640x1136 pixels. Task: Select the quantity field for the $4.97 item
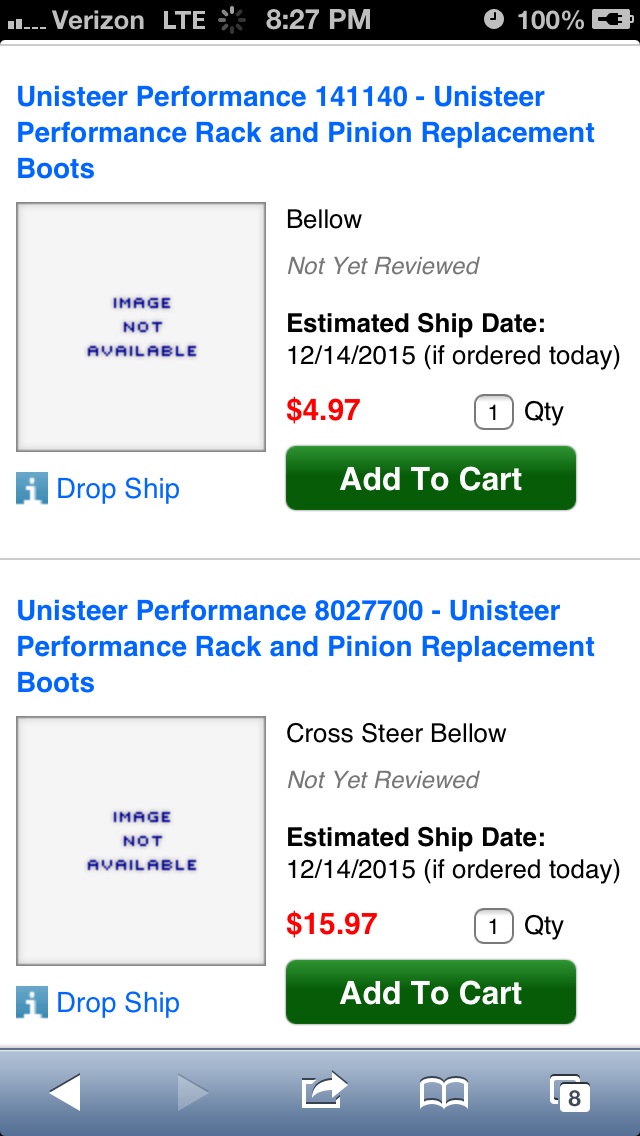[x=494, y=412]
